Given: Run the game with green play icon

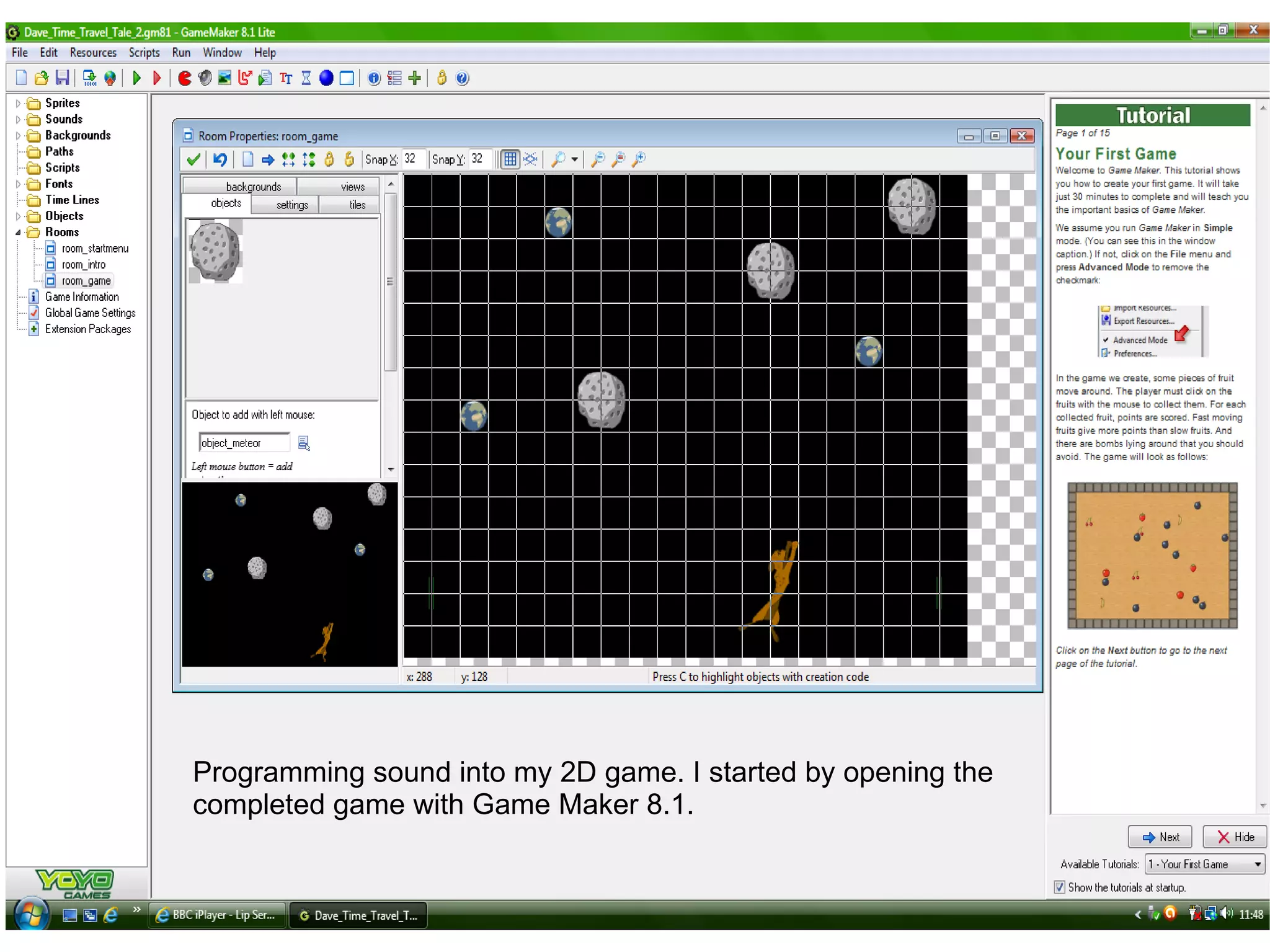Looking at the screenshot, I should pyautogui.click(x=137, y=78).
